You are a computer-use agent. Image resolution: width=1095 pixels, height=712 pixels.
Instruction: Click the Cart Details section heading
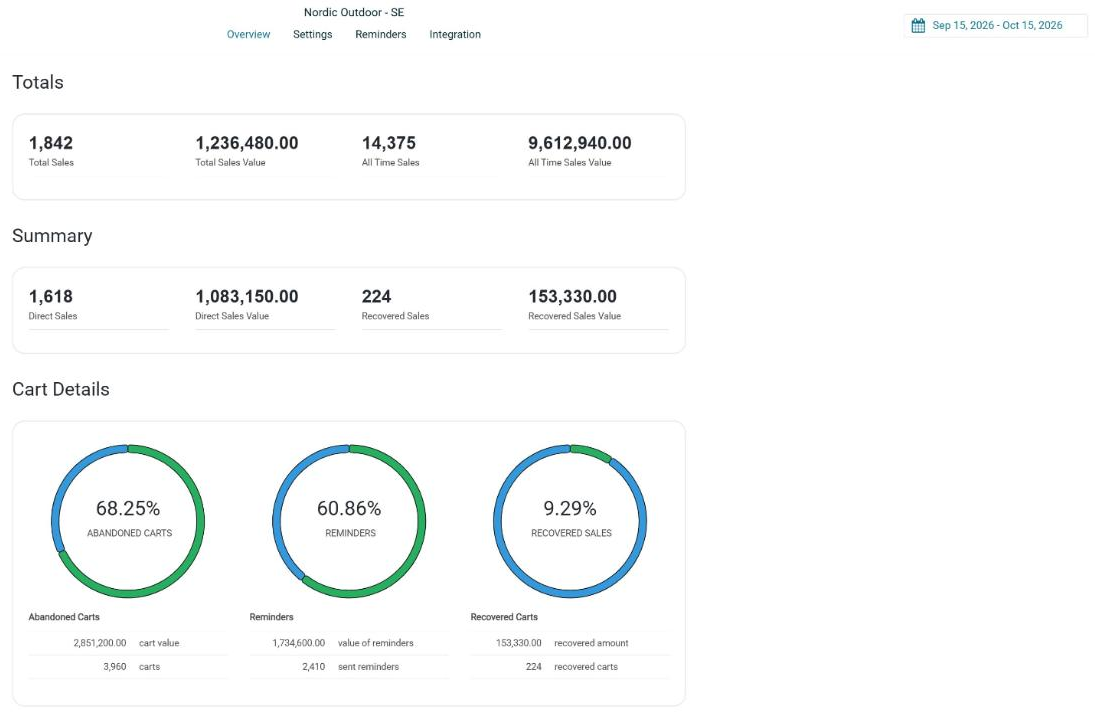pyautogui.click(x=61, y=390)
